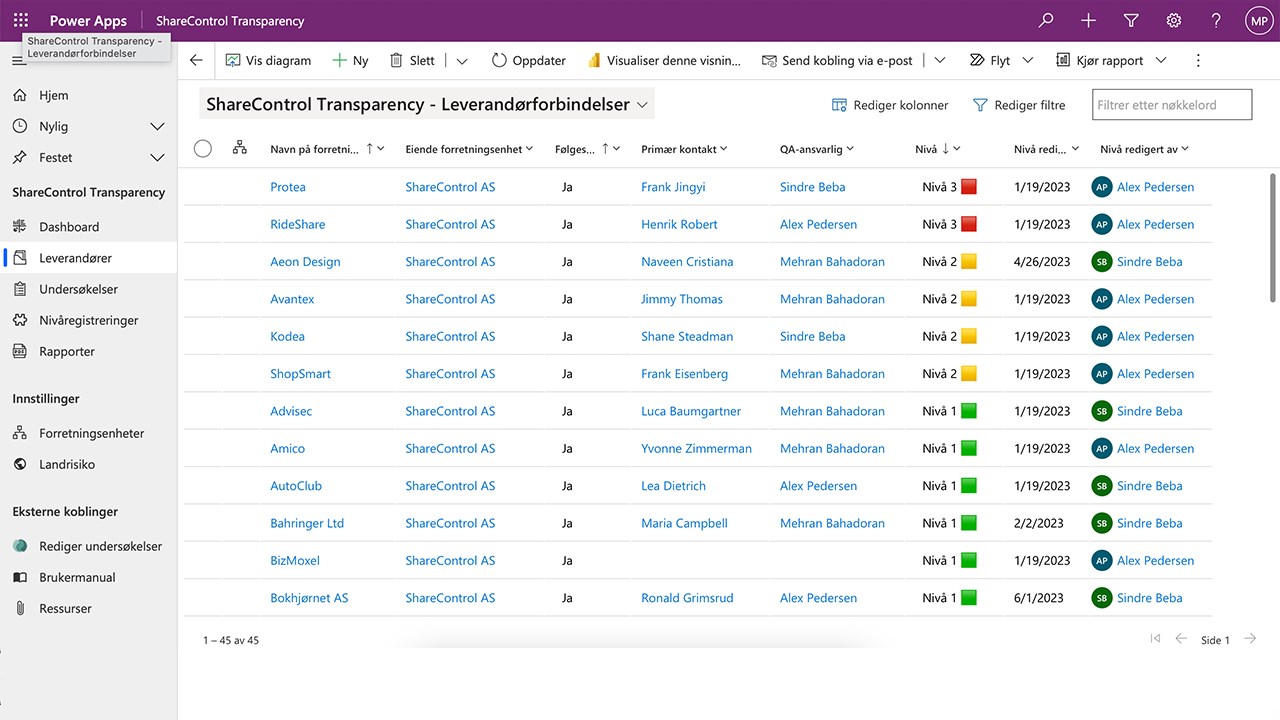Click the yellow Nivå 2 swatch for Avantex
Screen dimensions: 1280x720
969,299
